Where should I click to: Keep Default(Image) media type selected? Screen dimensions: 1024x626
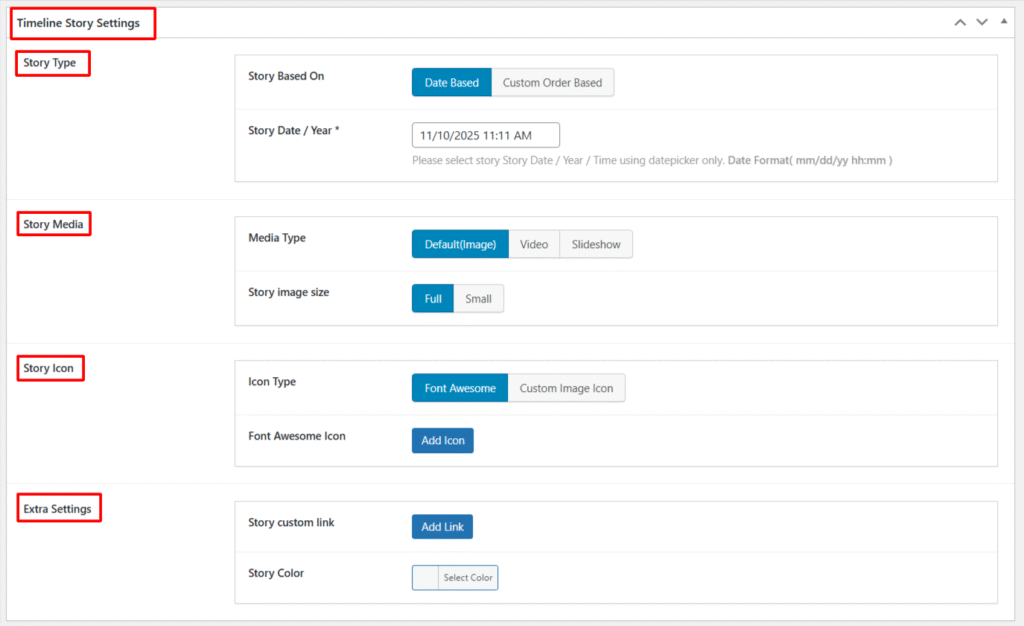tap(459, 243)
